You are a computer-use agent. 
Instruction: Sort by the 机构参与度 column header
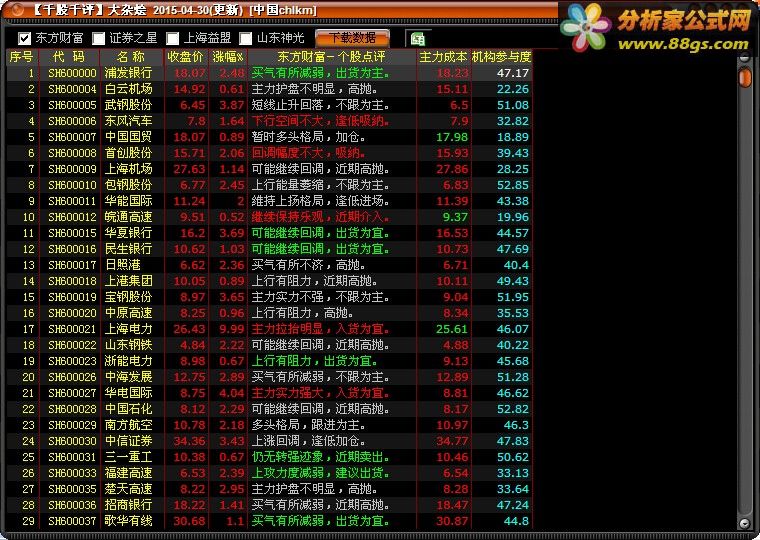click(x=502, y=57)
